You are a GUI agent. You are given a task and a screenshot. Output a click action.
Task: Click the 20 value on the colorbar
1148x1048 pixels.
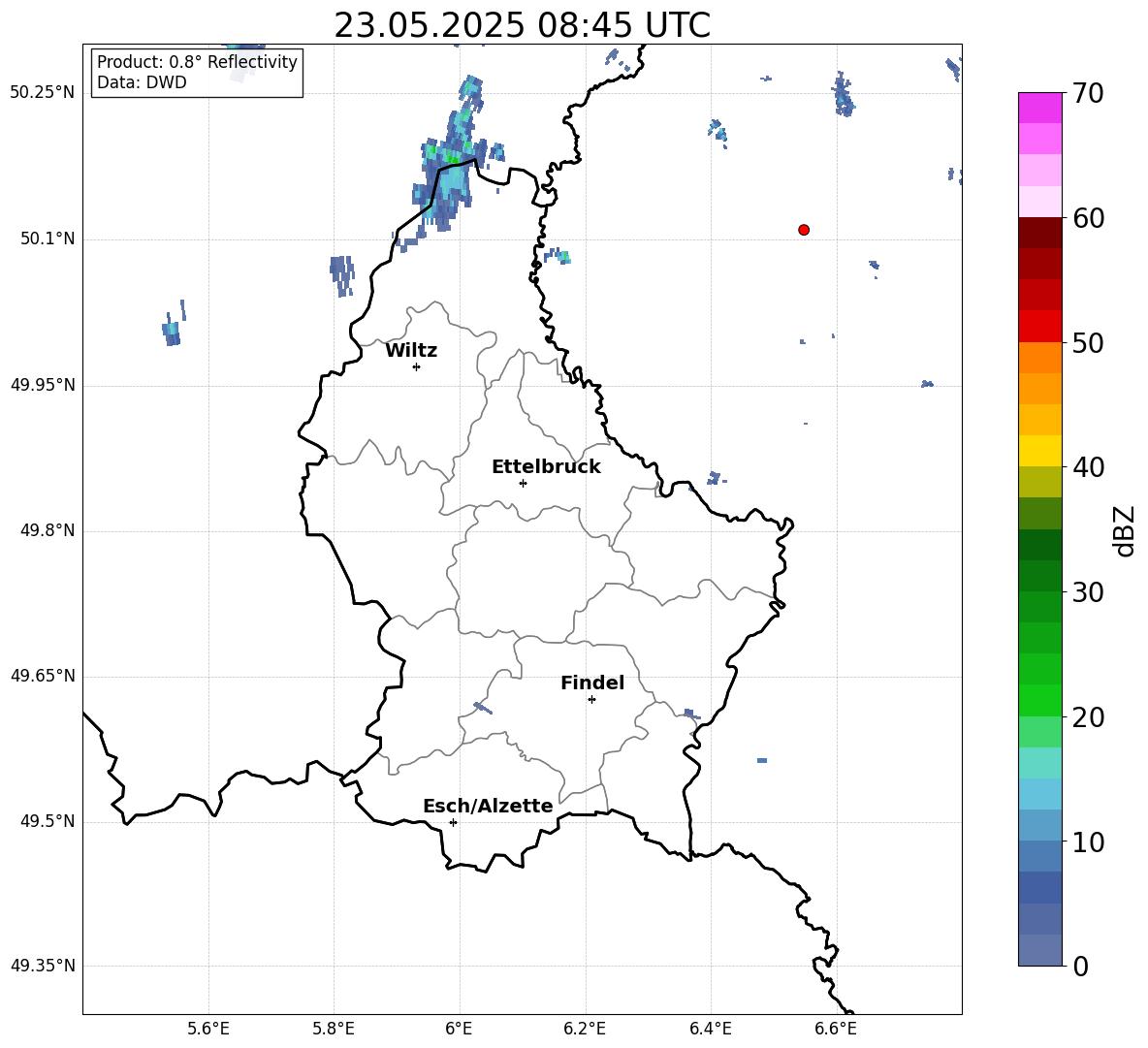pos(1088,717)
